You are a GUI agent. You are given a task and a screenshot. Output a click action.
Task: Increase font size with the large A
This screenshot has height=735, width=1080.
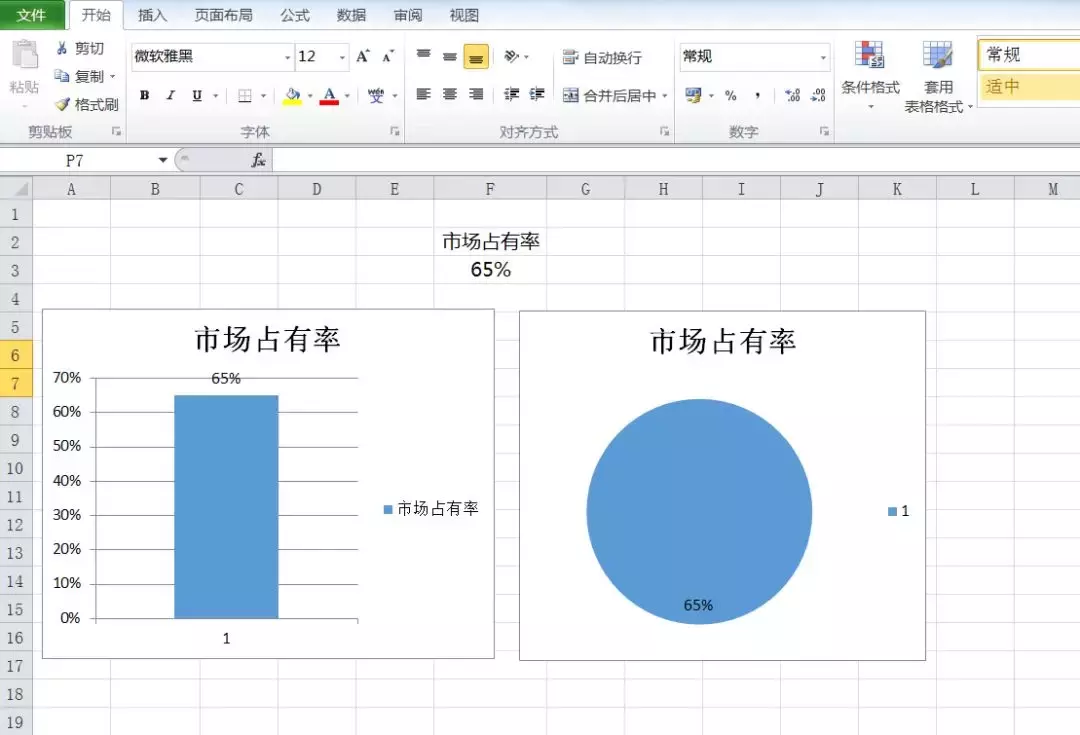coord(363,56)
